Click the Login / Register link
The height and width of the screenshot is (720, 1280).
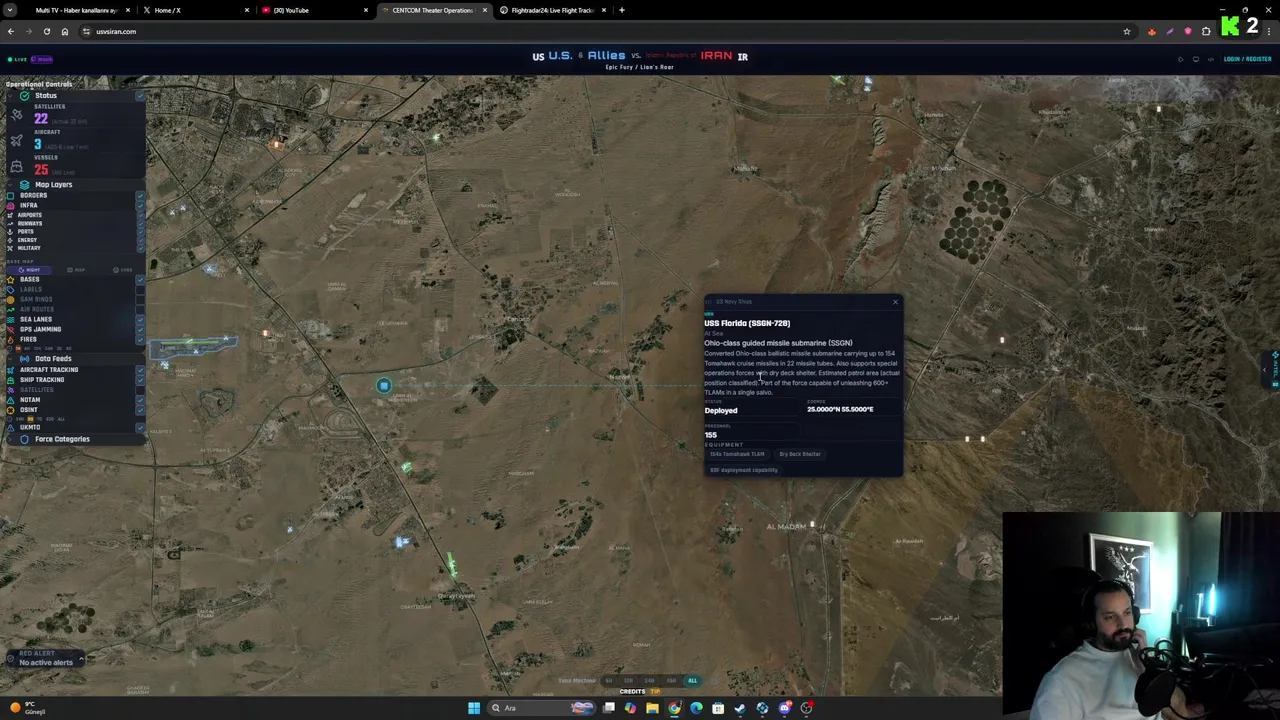point(1247,59)
